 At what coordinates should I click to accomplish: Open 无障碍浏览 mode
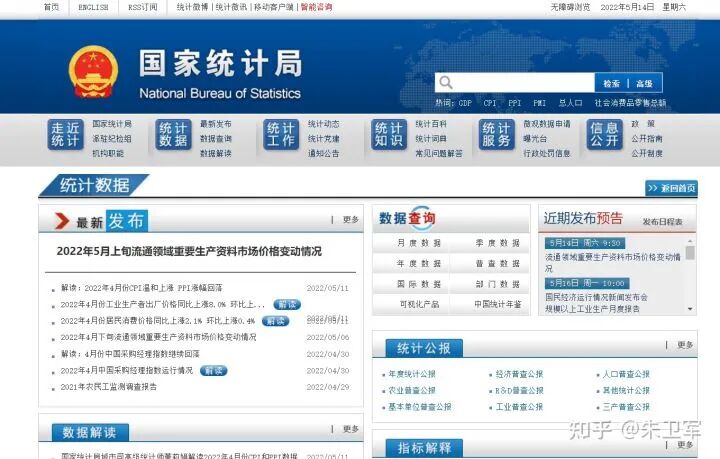point(570,7)
